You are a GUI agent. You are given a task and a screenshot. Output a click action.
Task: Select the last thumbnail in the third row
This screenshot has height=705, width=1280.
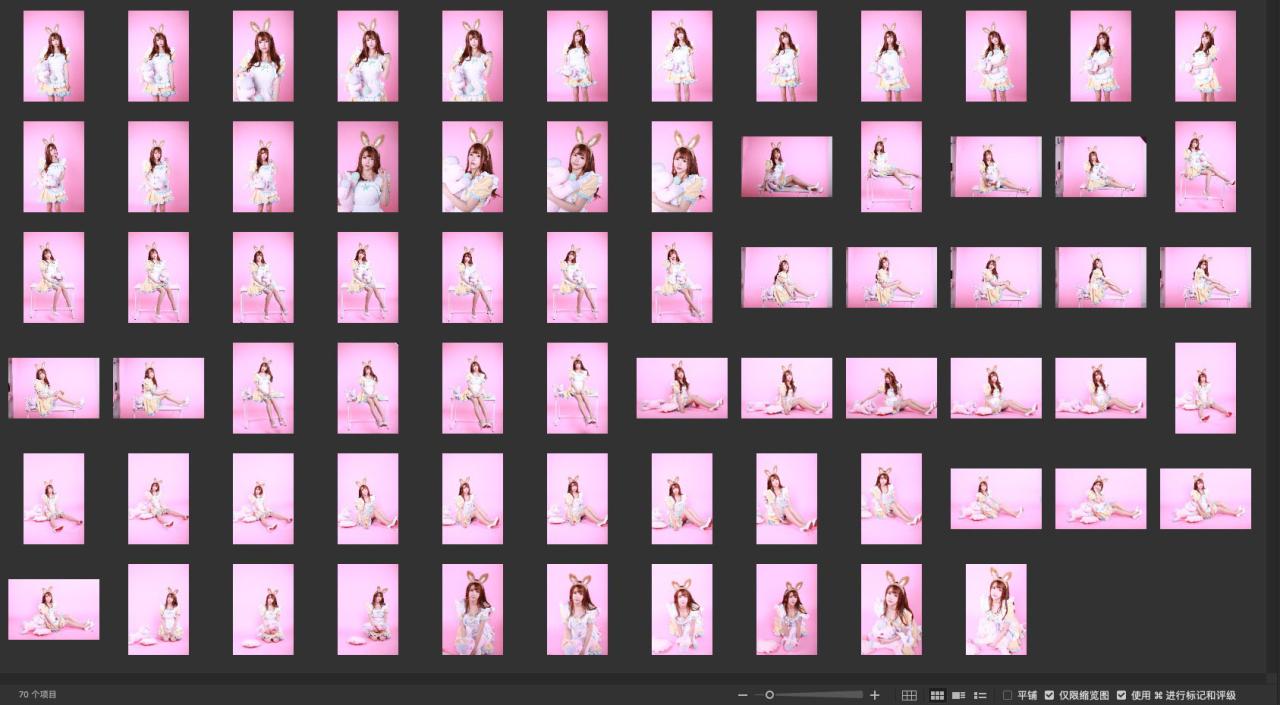pyautogui.click(x=1205, y=277)
